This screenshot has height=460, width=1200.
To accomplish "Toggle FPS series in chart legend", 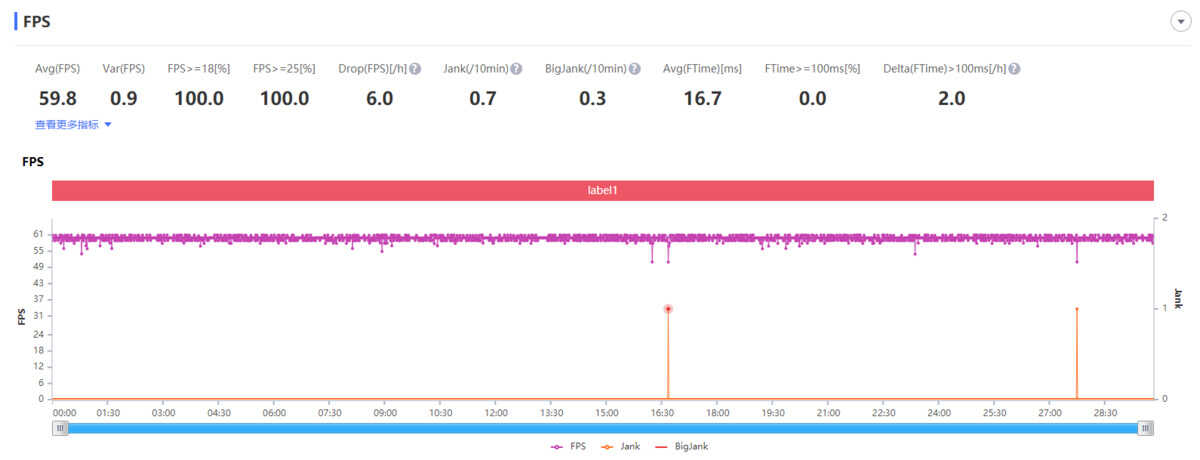I will 568,446.
